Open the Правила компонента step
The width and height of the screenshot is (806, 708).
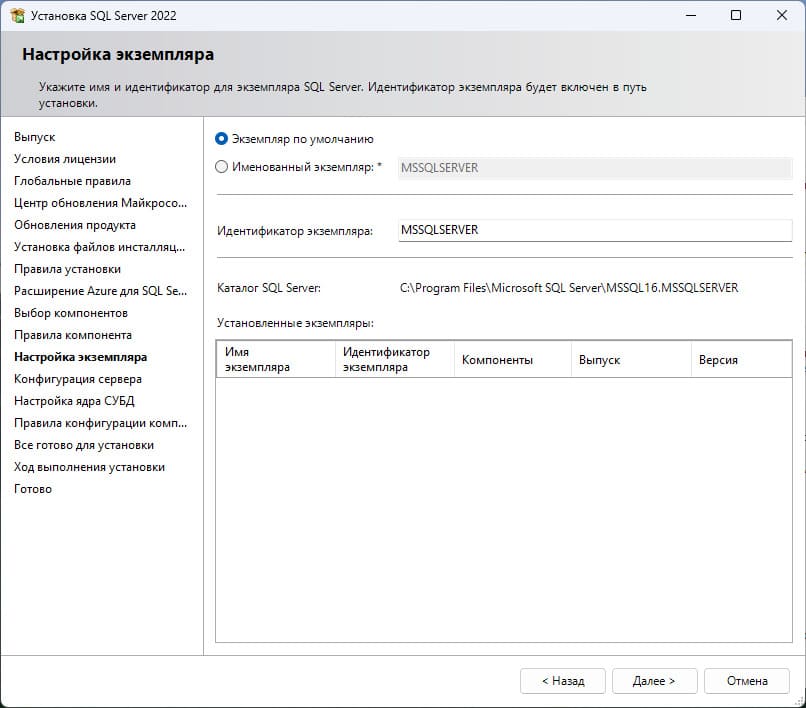tap(73, 335)
